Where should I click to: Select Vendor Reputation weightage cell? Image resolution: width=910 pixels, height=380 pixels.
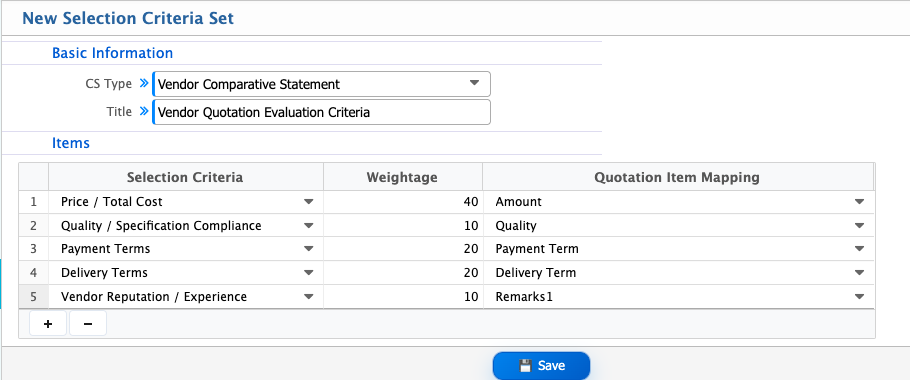tap(403, 297)
